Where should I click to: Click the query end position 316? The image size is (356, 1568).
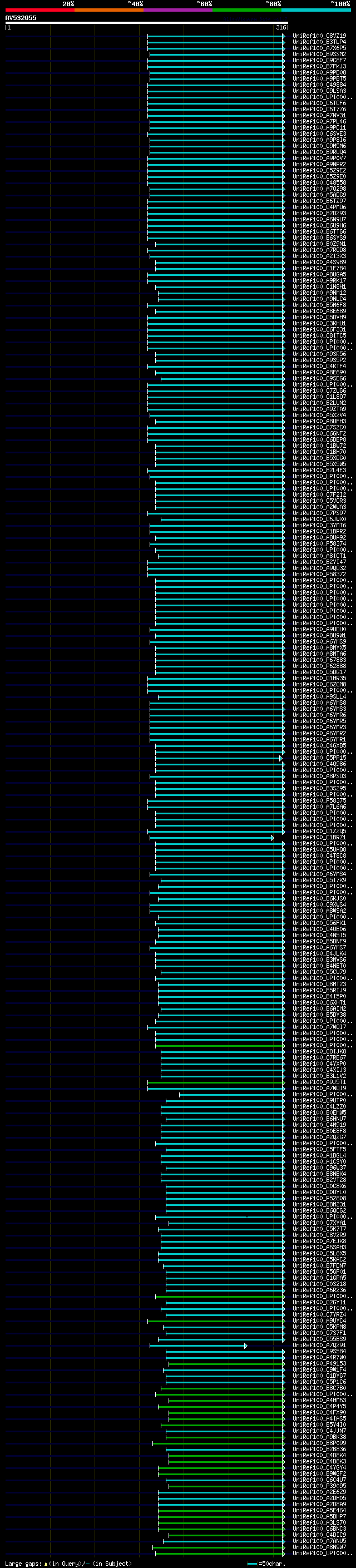point(281,27)
